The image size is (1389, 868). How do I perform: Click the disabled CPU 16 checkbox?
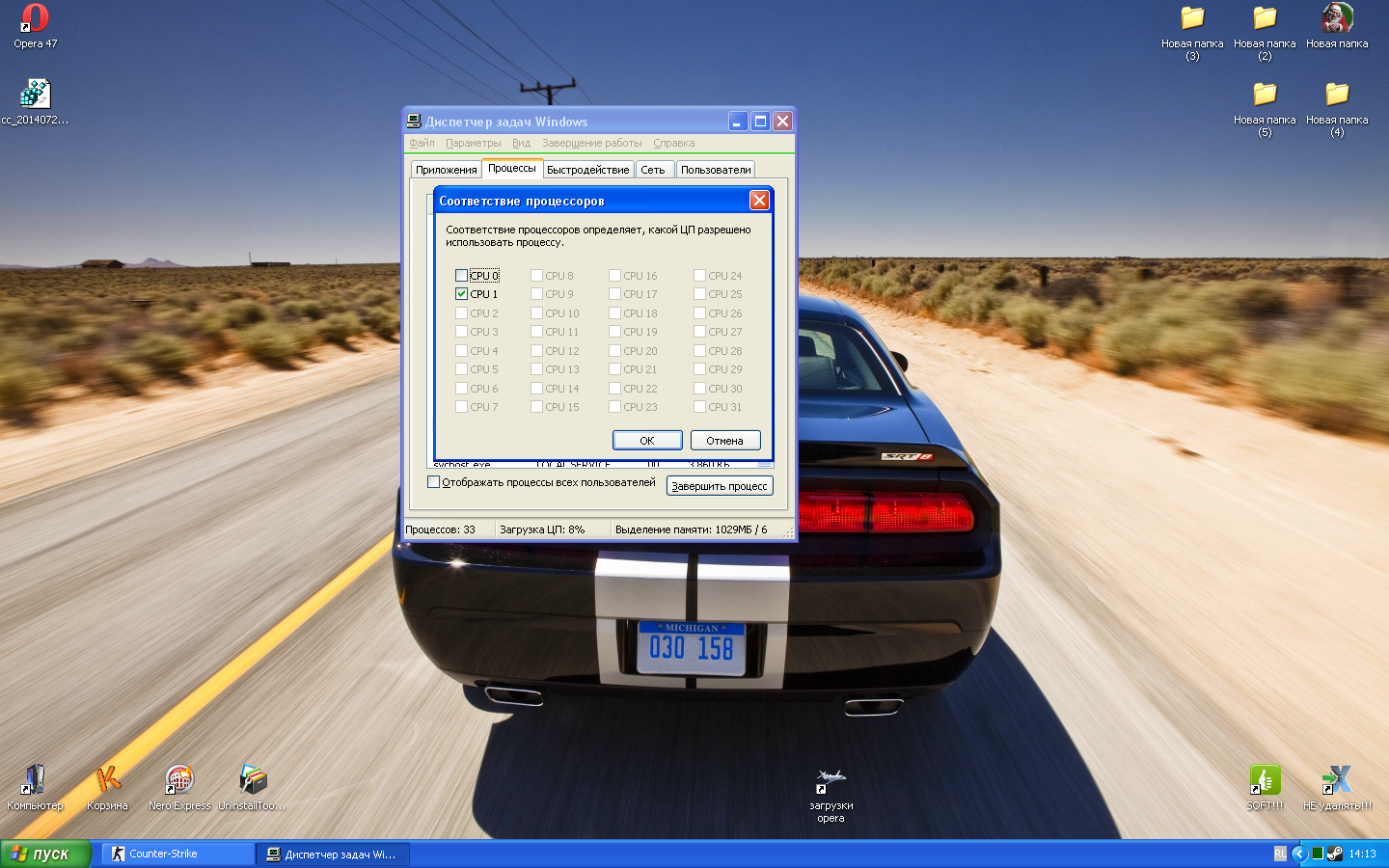click(614, 276)
